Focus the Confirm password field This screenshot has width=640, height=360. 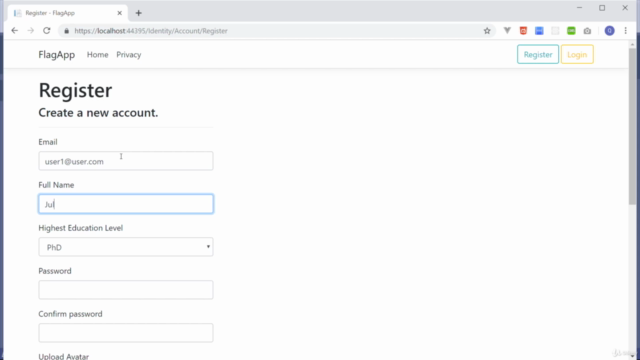[x=126, y=333]
